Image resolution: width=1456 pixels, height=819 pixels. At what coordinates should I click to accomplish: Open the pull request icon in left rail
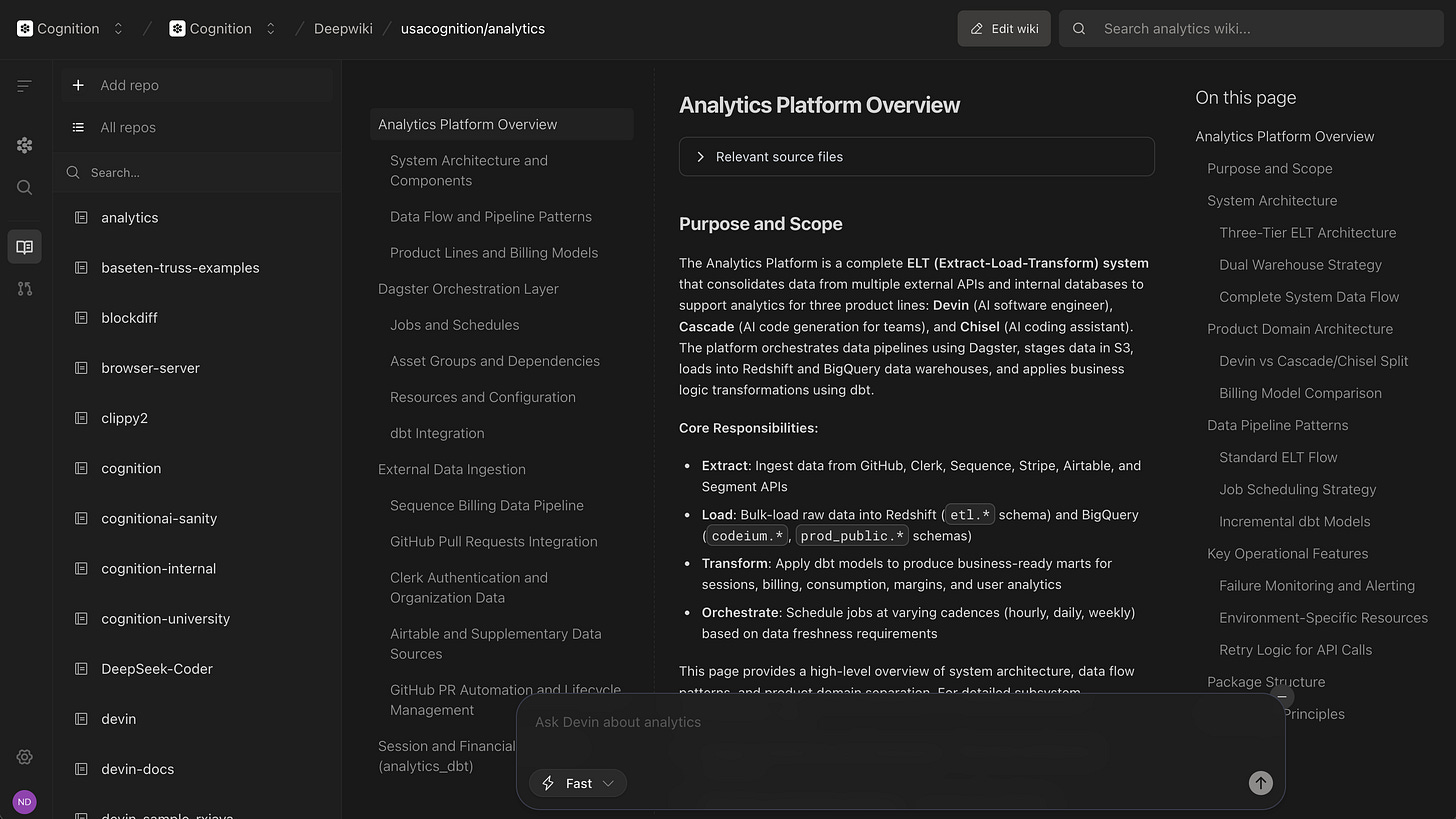[25, 289]
